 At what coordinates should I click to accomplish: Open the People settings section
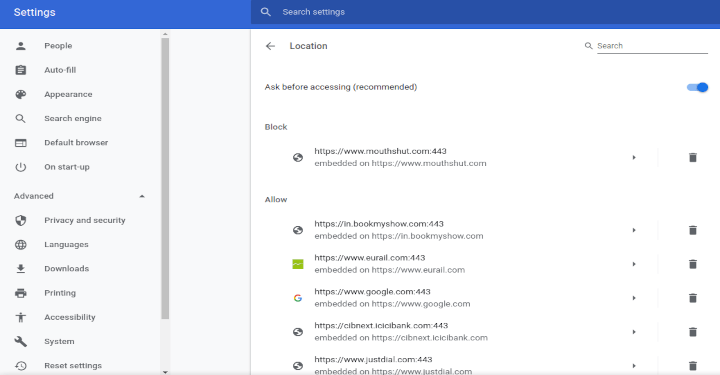(x=58, y=46)
